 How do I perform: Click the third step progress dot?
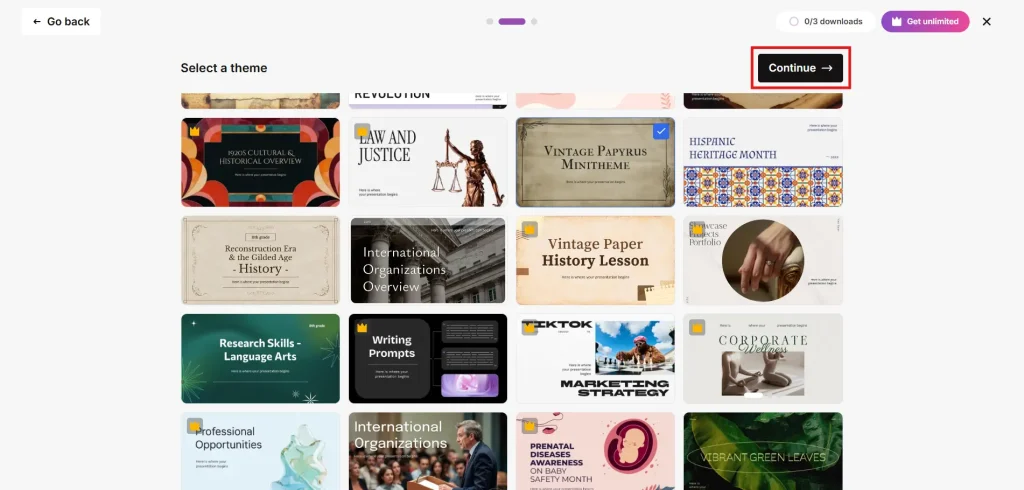534,22
